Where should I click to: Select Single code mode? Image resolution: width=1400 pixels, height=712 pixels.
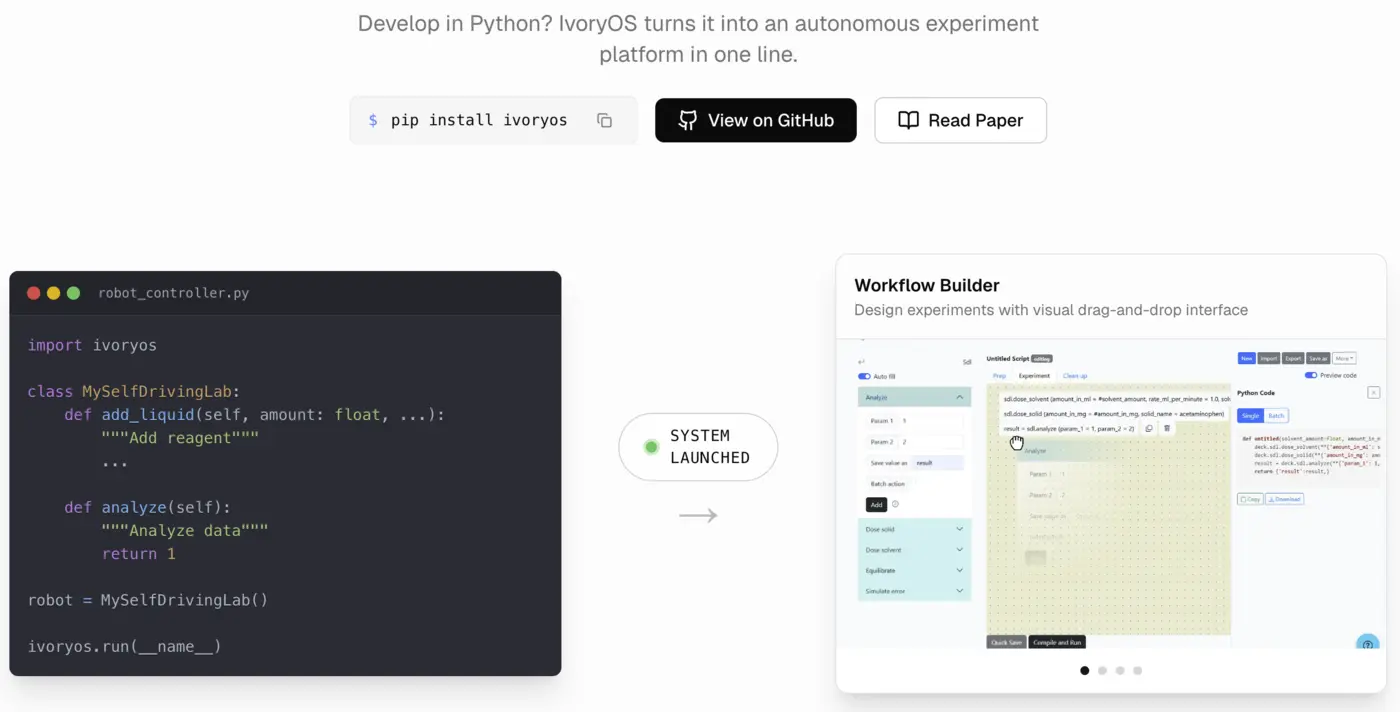point(1250,415)
